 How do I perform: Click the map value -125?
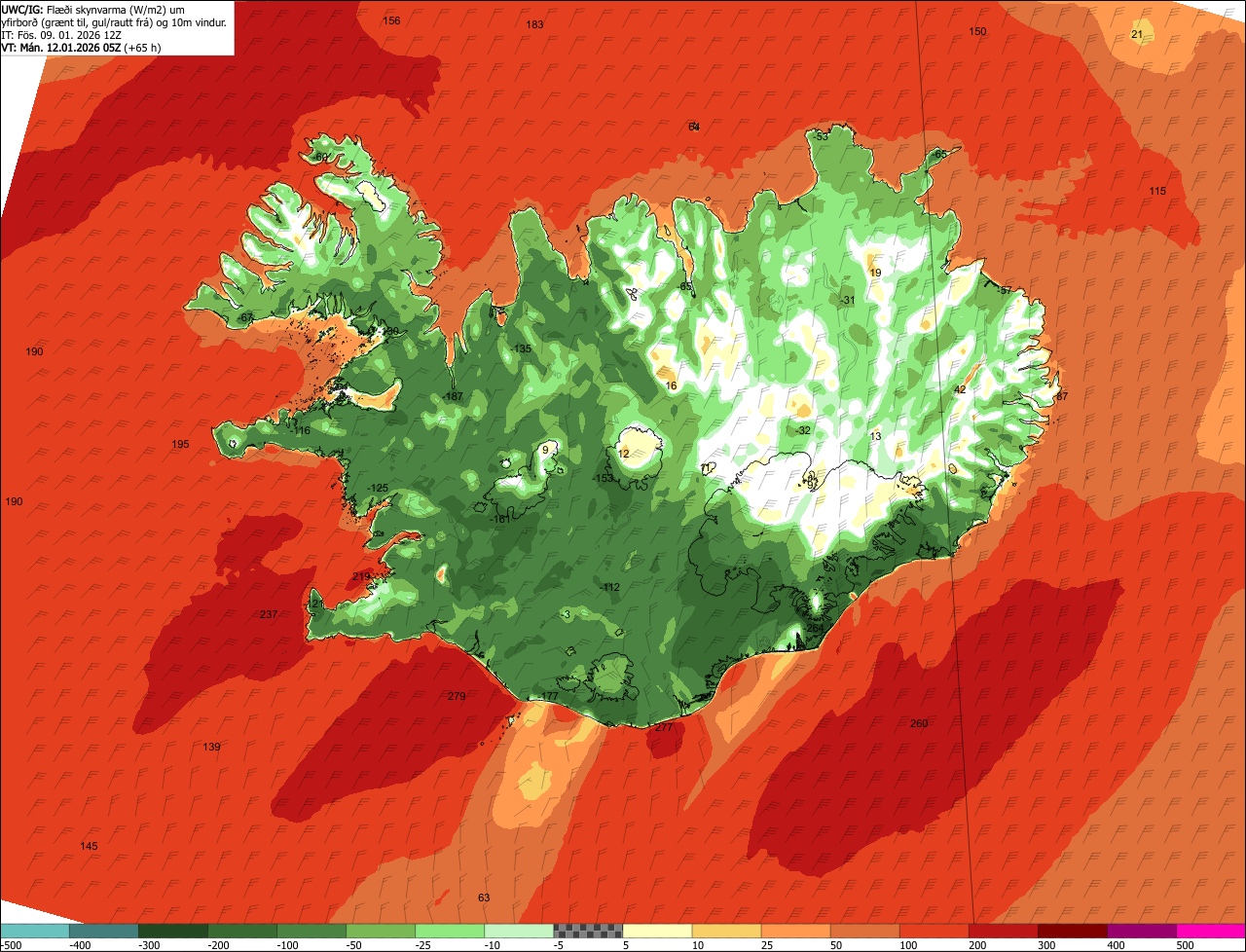point(378,488)
